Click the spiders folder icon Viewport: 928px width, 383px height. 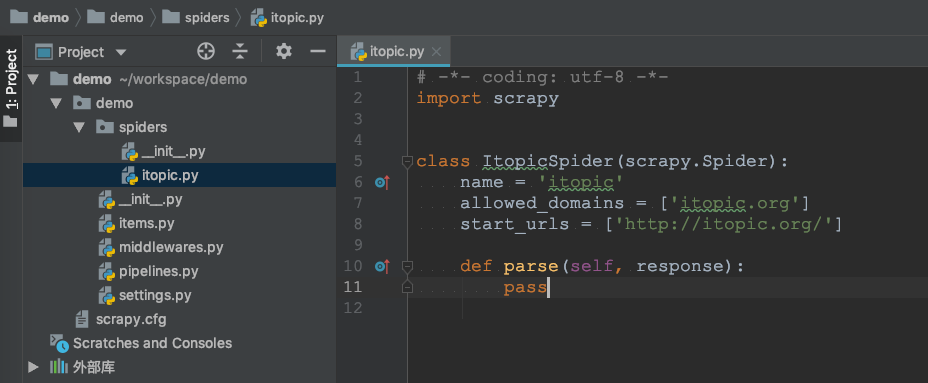[x=105, y=127]
